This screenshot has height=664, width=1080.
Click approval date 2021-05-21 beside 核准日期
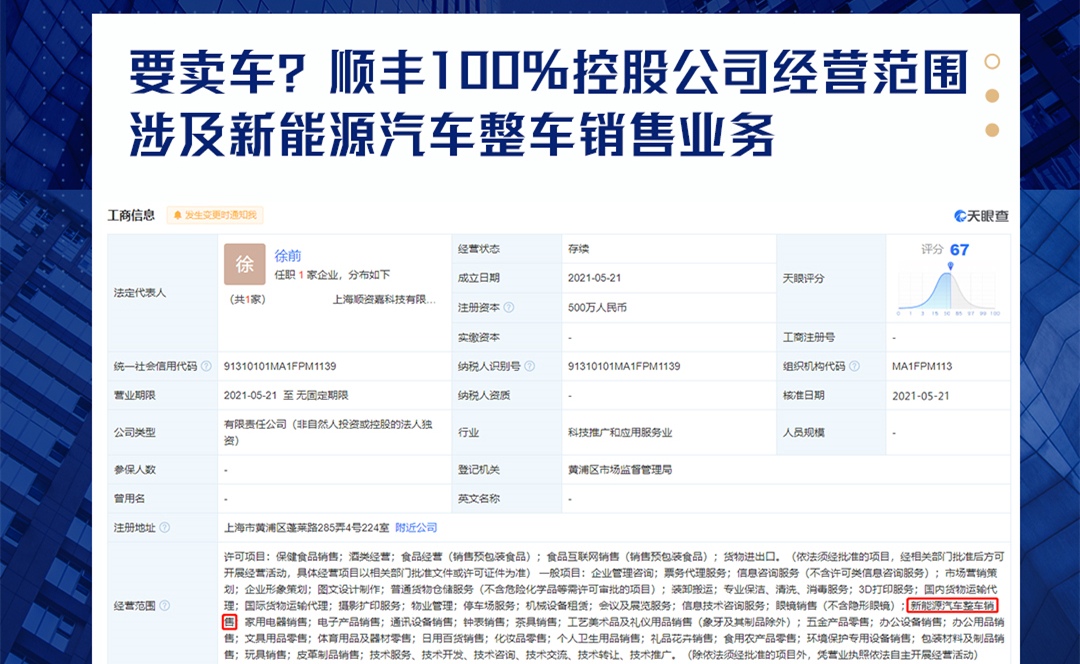921,396
